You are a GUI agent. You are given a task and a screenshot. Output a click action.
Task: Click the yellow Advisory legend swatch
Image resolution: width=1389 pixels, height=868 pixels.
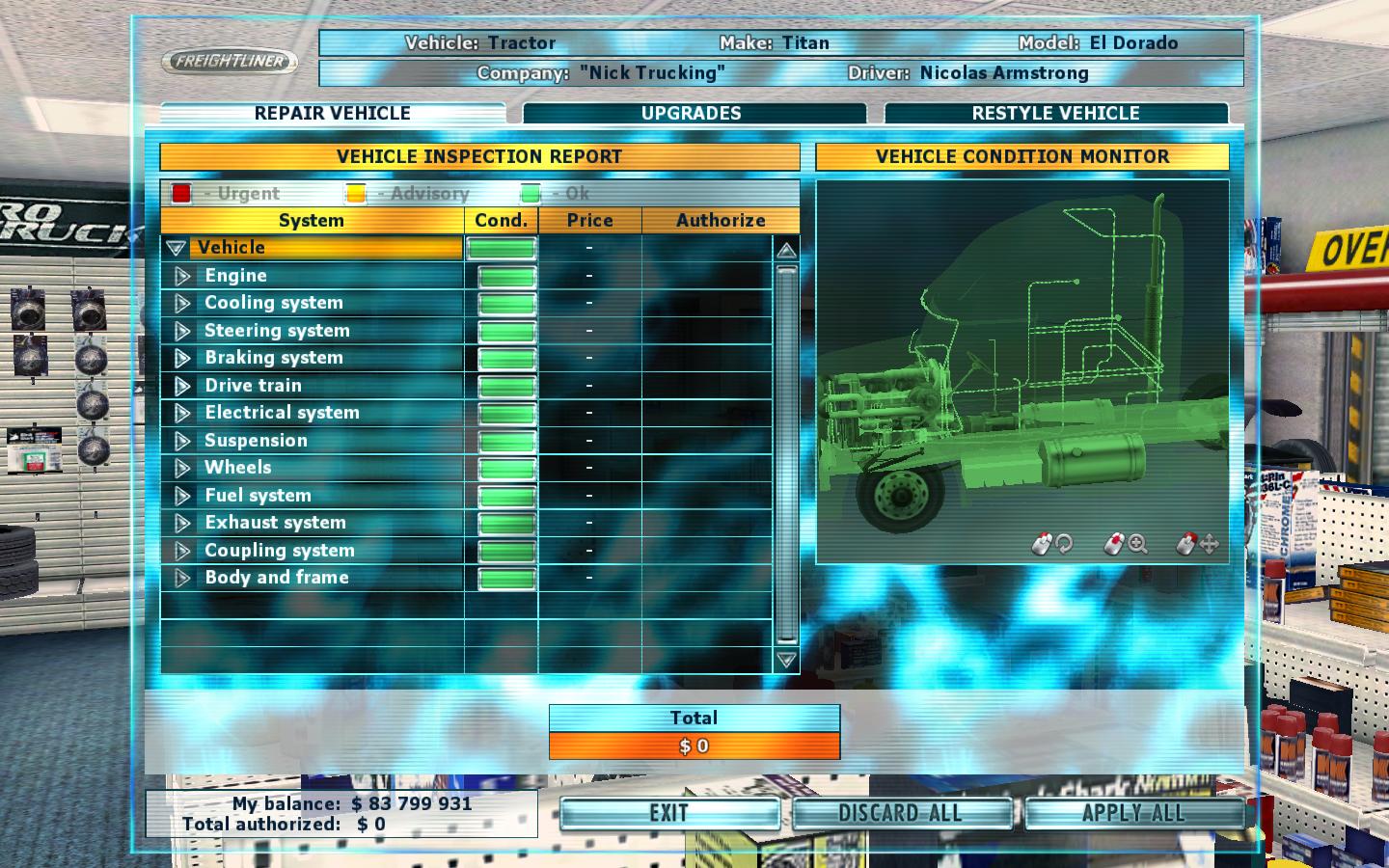point(356,194)
